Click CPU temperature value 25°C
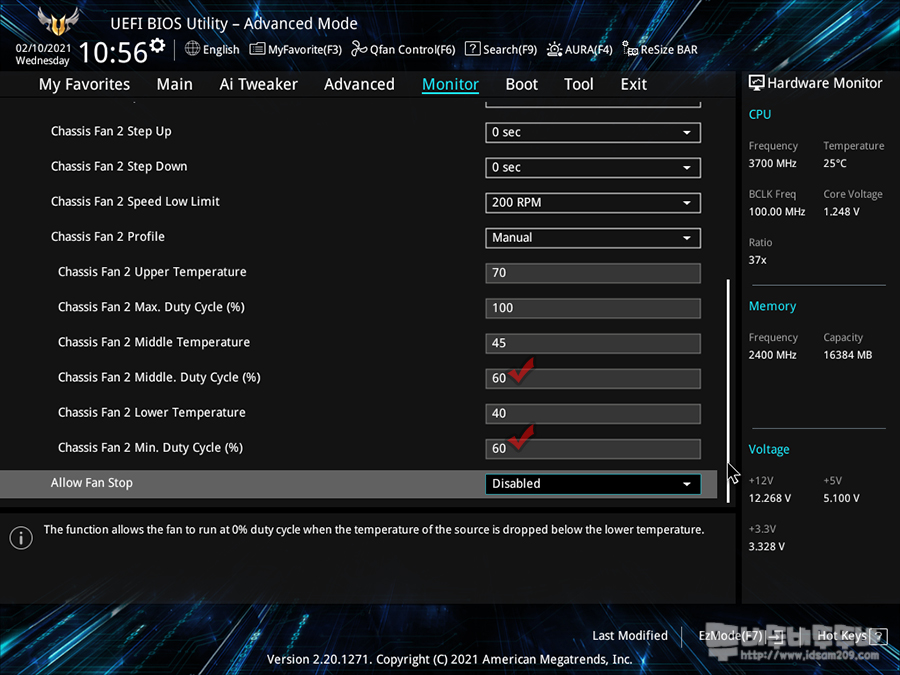900x675 pixels. pyautogui.click(x=835, y=164)
